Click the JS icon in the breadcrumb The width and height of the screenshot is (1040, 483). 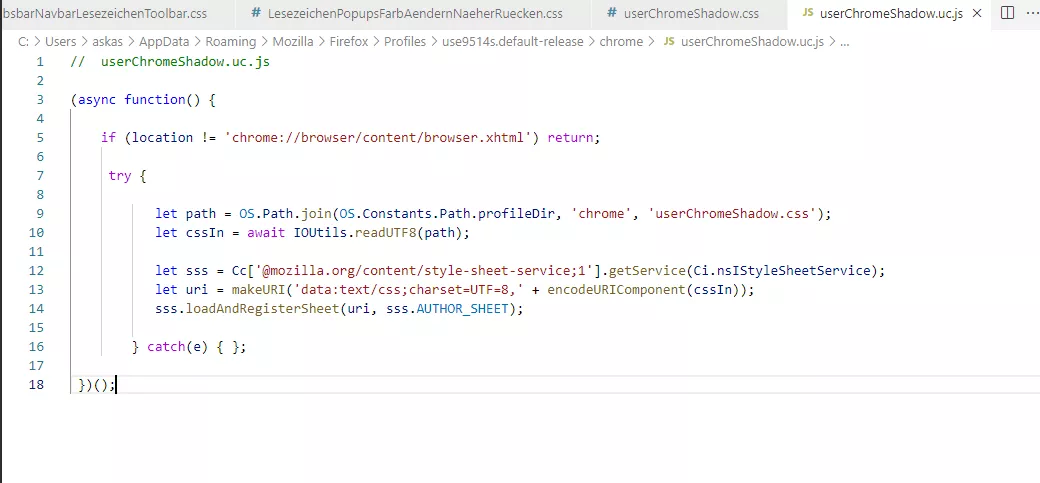coord(669,41)
